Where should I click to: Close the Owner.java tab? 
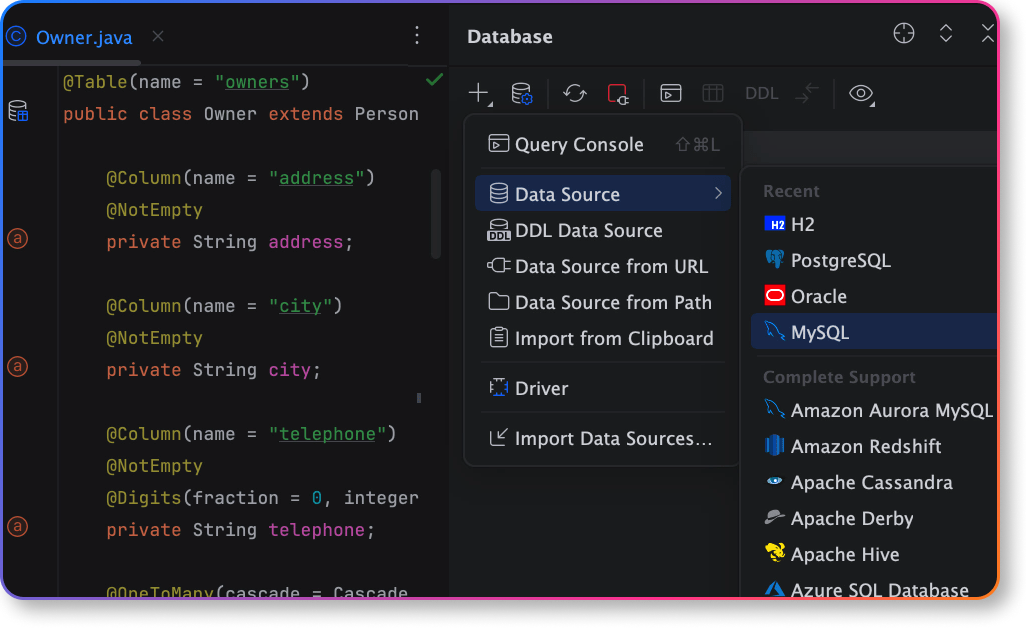click(x=158, y=36)
